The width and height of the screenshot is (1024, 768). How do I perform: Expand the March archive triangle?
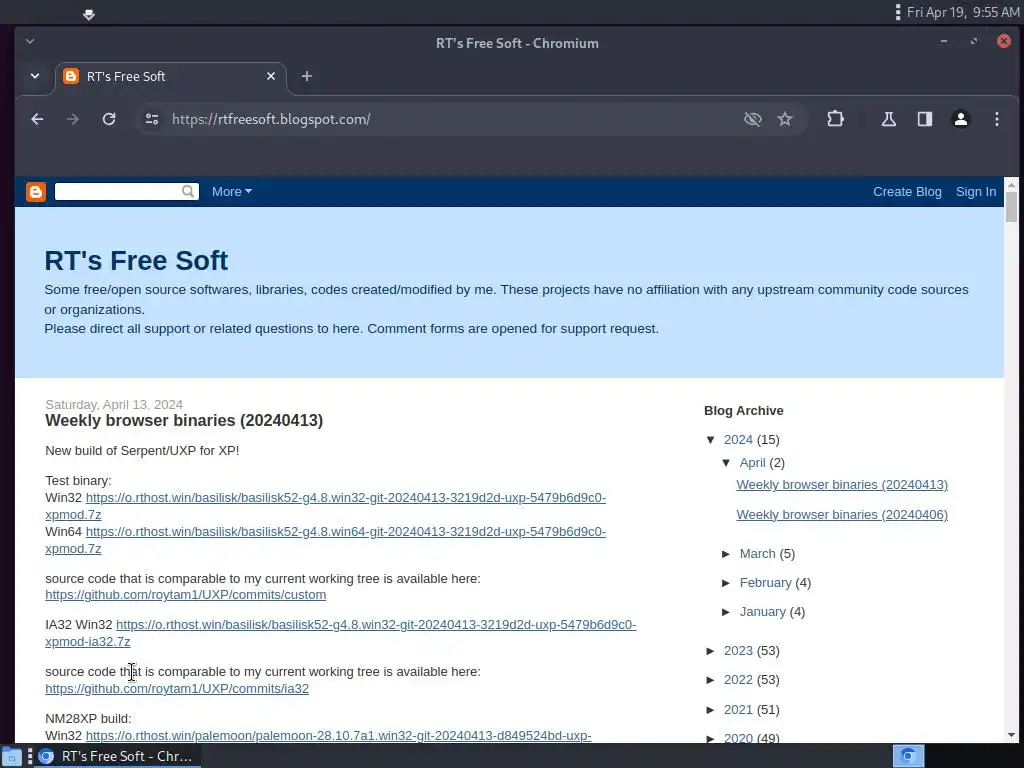click(x=726, y=554)
